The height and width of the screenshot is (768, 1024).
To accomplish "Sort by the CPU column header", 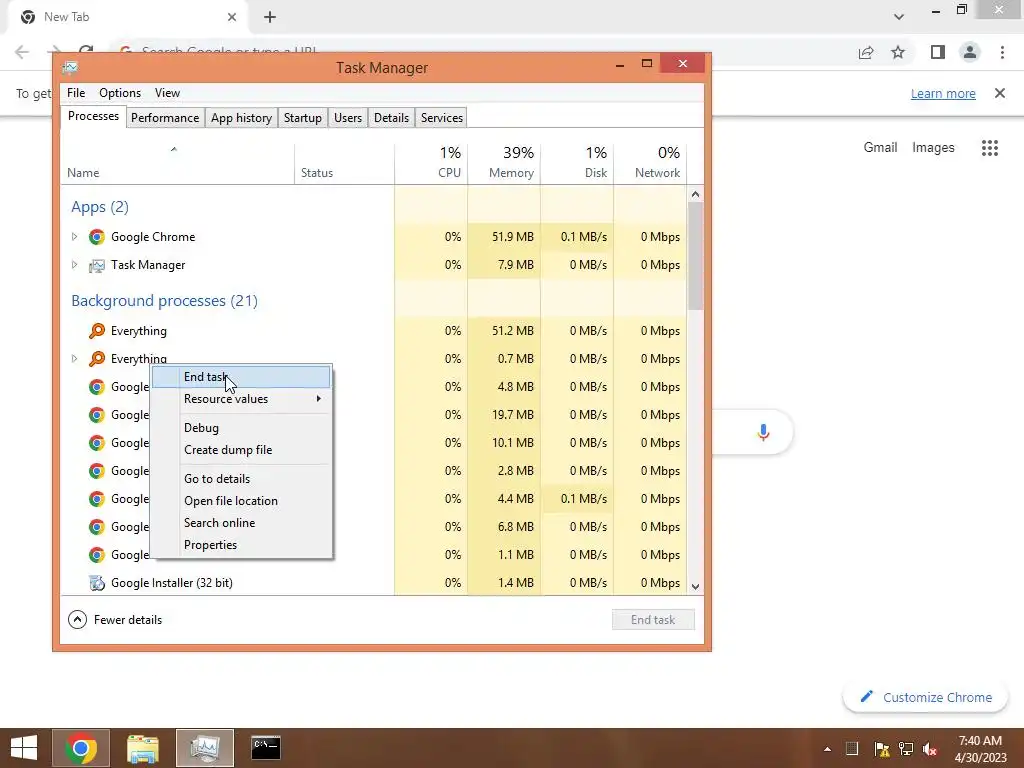I will click(x=432, y=163).
